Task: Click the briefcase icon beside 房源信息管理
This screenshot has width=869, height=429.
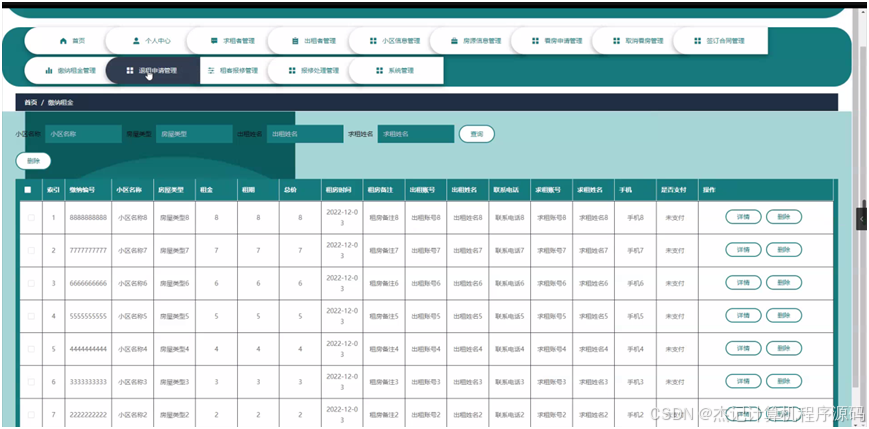Action: [x=454, y=41]
